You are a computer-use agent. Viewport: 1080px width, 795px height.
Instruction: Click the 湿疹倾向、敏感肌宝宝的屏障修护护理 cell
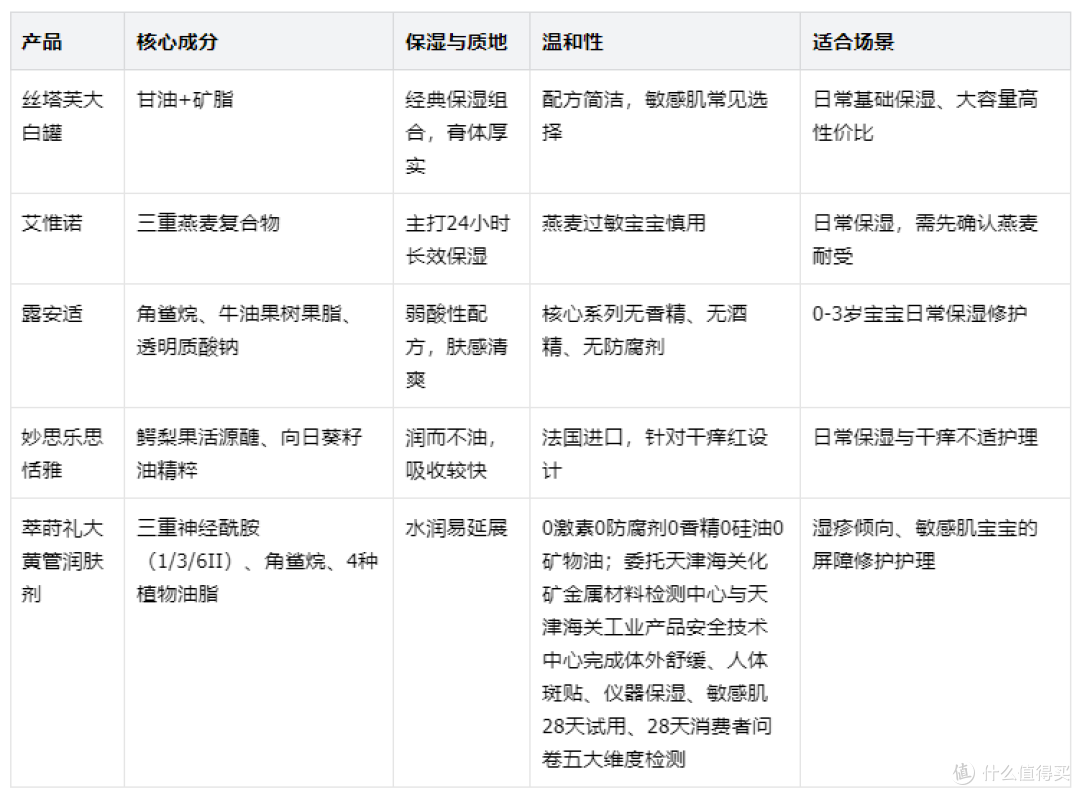point(935,642)
